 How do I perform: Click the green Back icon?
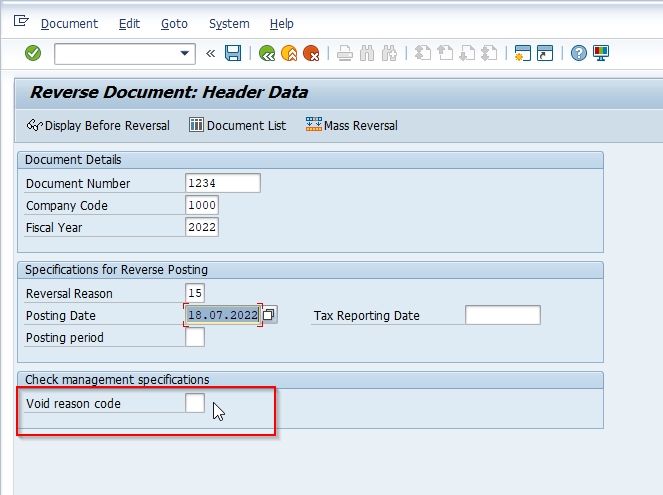coord(266,54)
